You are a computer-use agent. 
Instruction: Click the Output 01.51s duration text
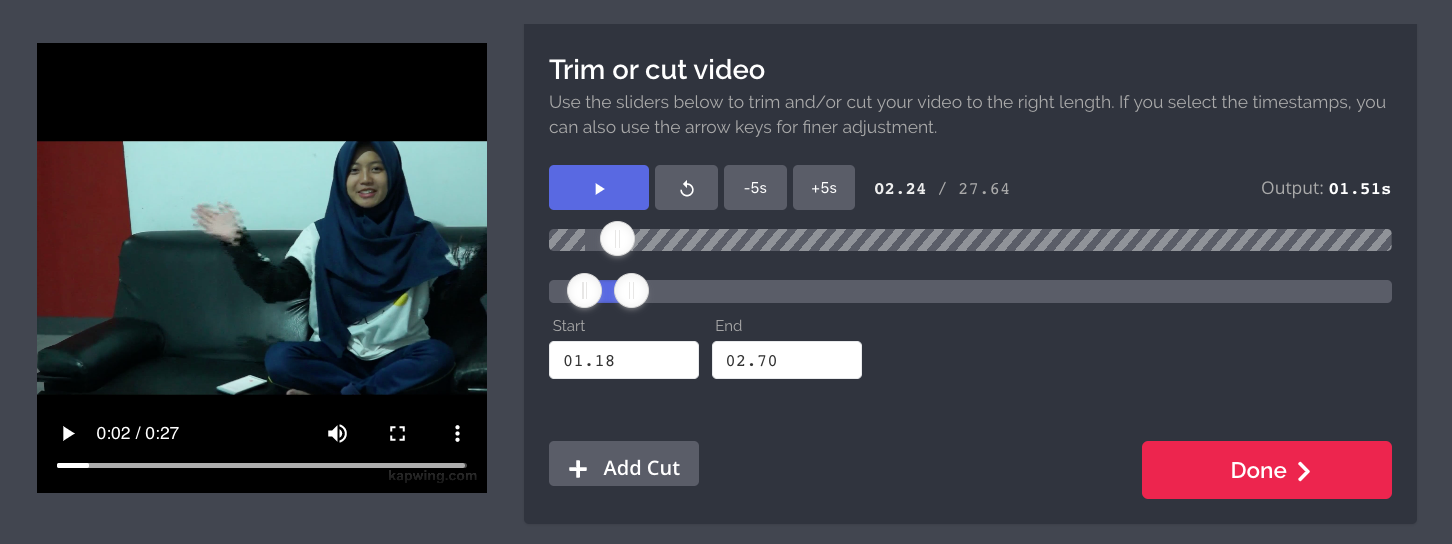(x=1326, y=188)
